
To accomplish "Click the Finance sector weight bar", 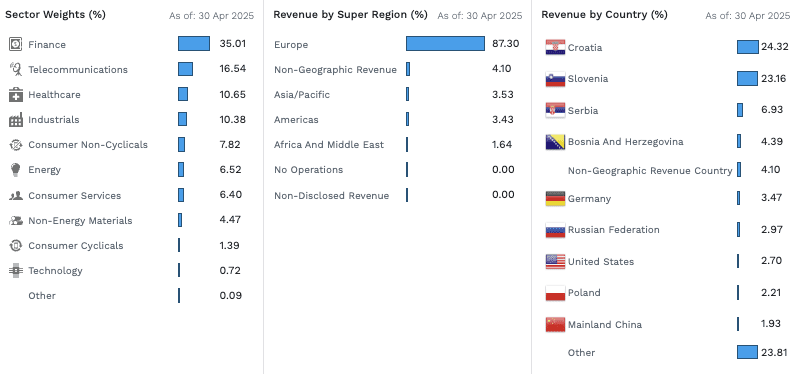I will click(x=194, y=44).
